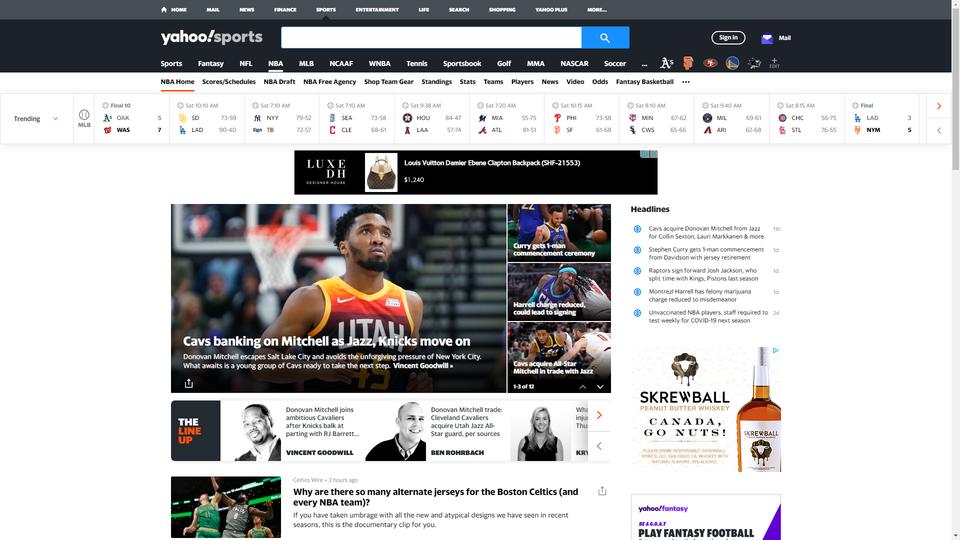This screenshot has height=540, width=960.
Task: Open the OAK vs WAS final score
Action: 132,118
